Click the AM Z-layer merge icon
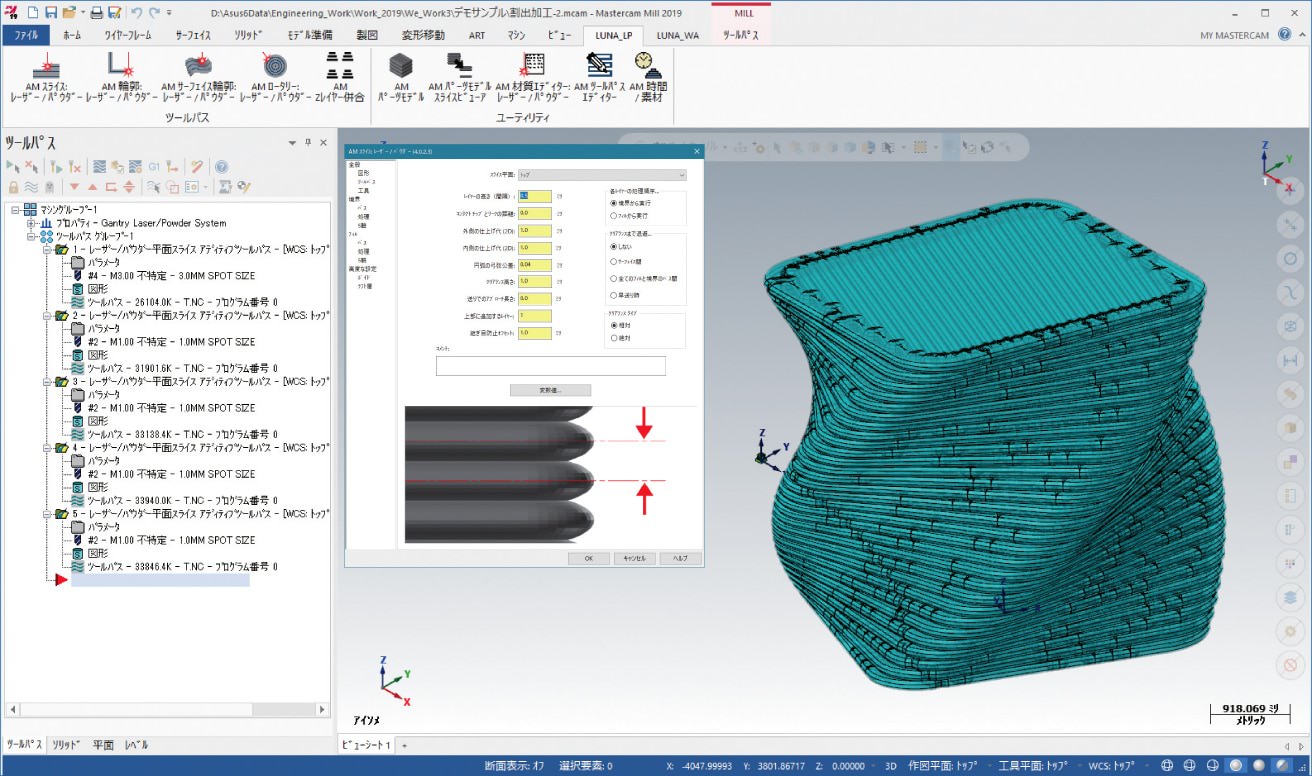This screenshot has height=776, width=1312. [339, 68]
